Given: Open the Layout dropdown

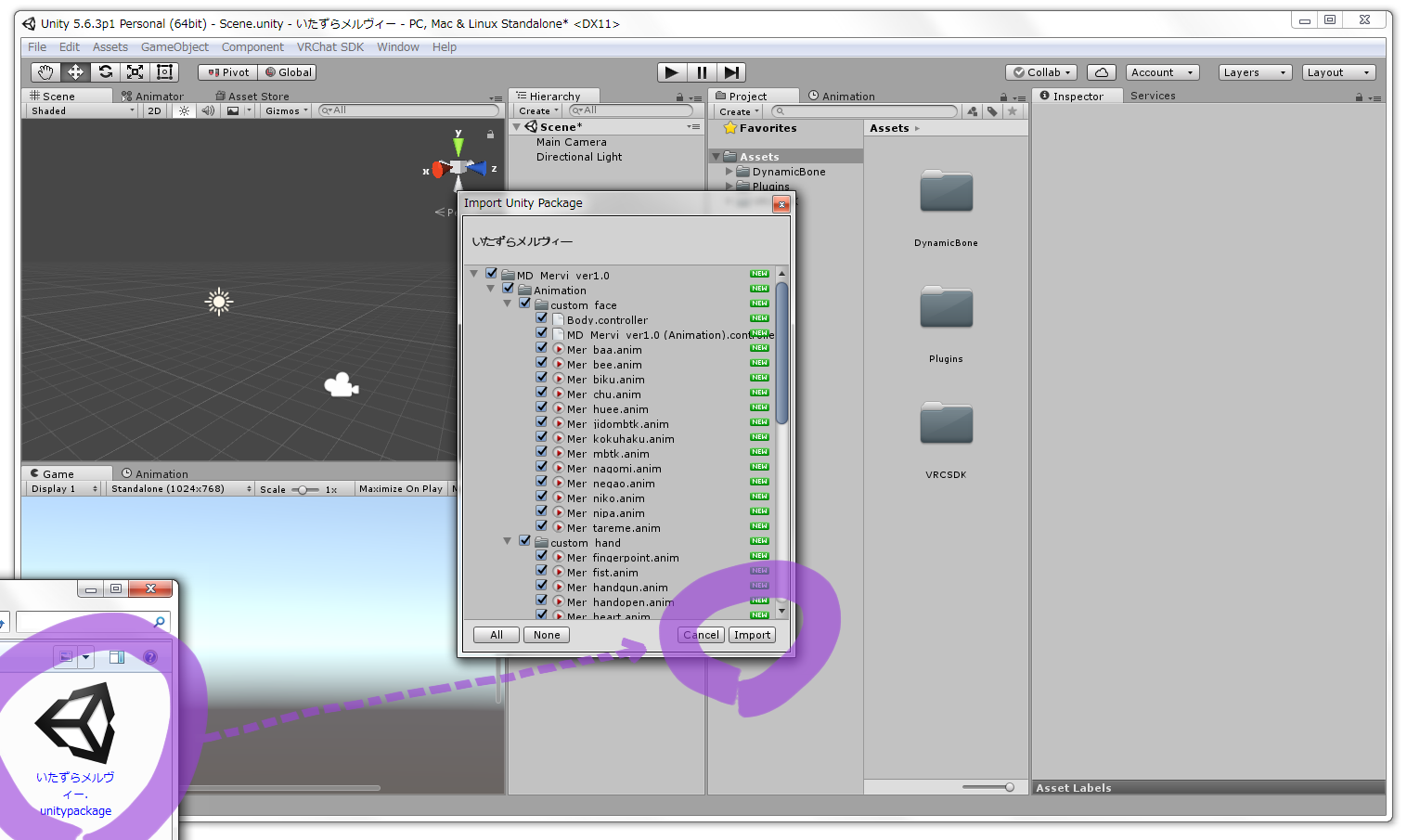Looking at the screenshot, I should pos(1338,72).
